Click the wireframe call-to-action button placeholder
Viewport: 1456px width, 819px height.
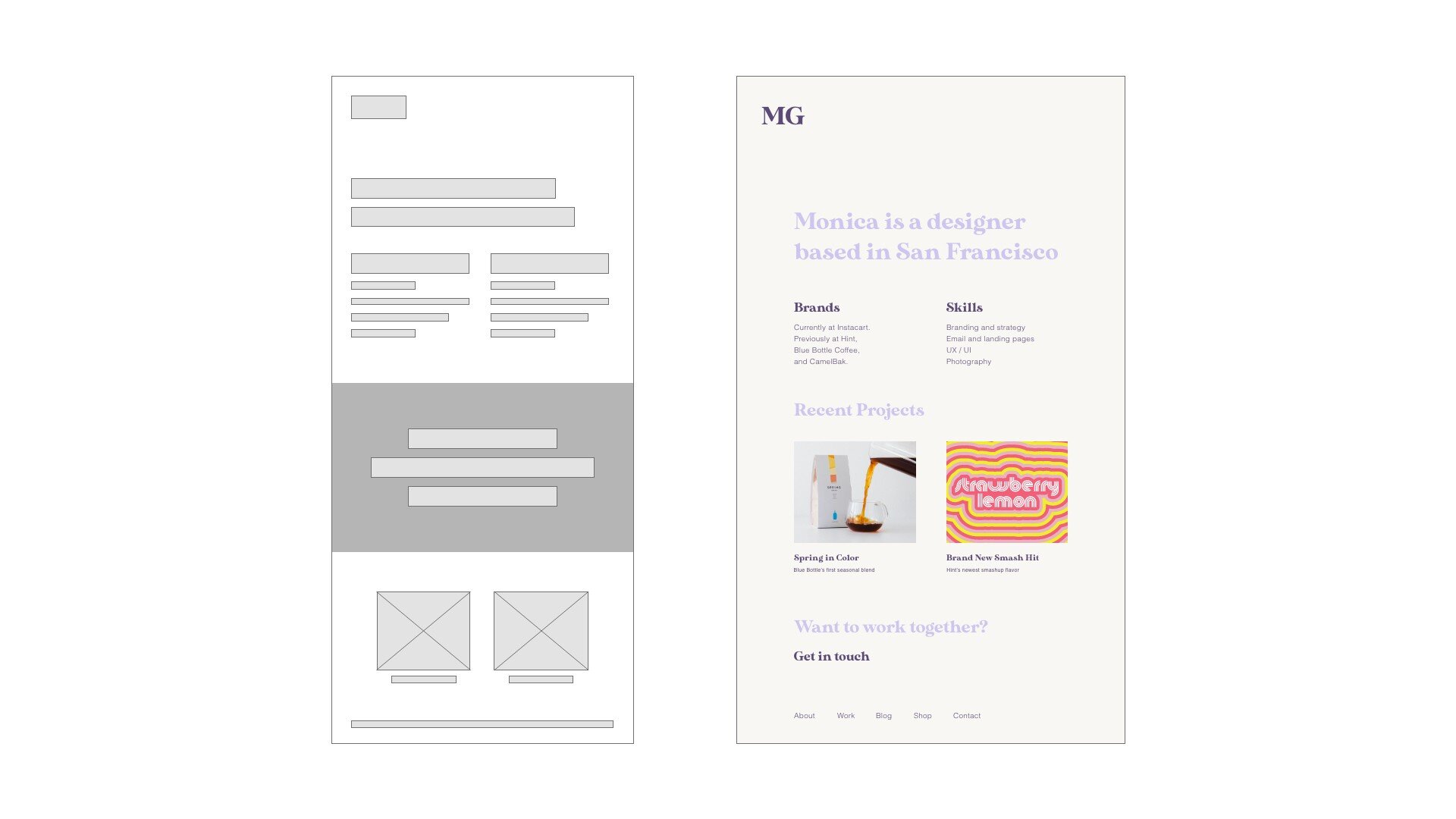pos(482,496)
